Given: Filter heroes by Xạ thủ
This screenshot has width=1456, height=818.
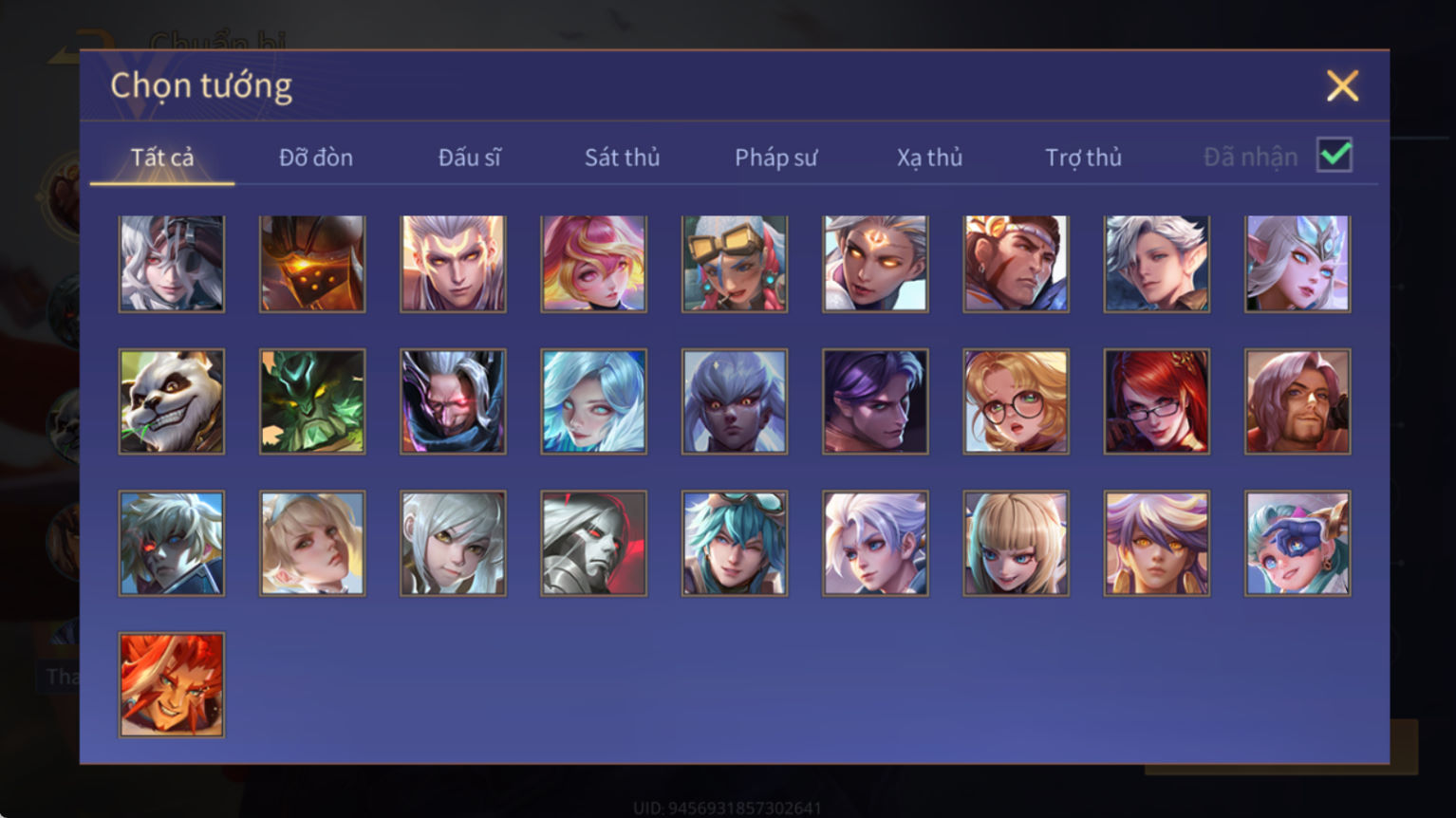Looking at the screenshot, I should coord(929,158).
